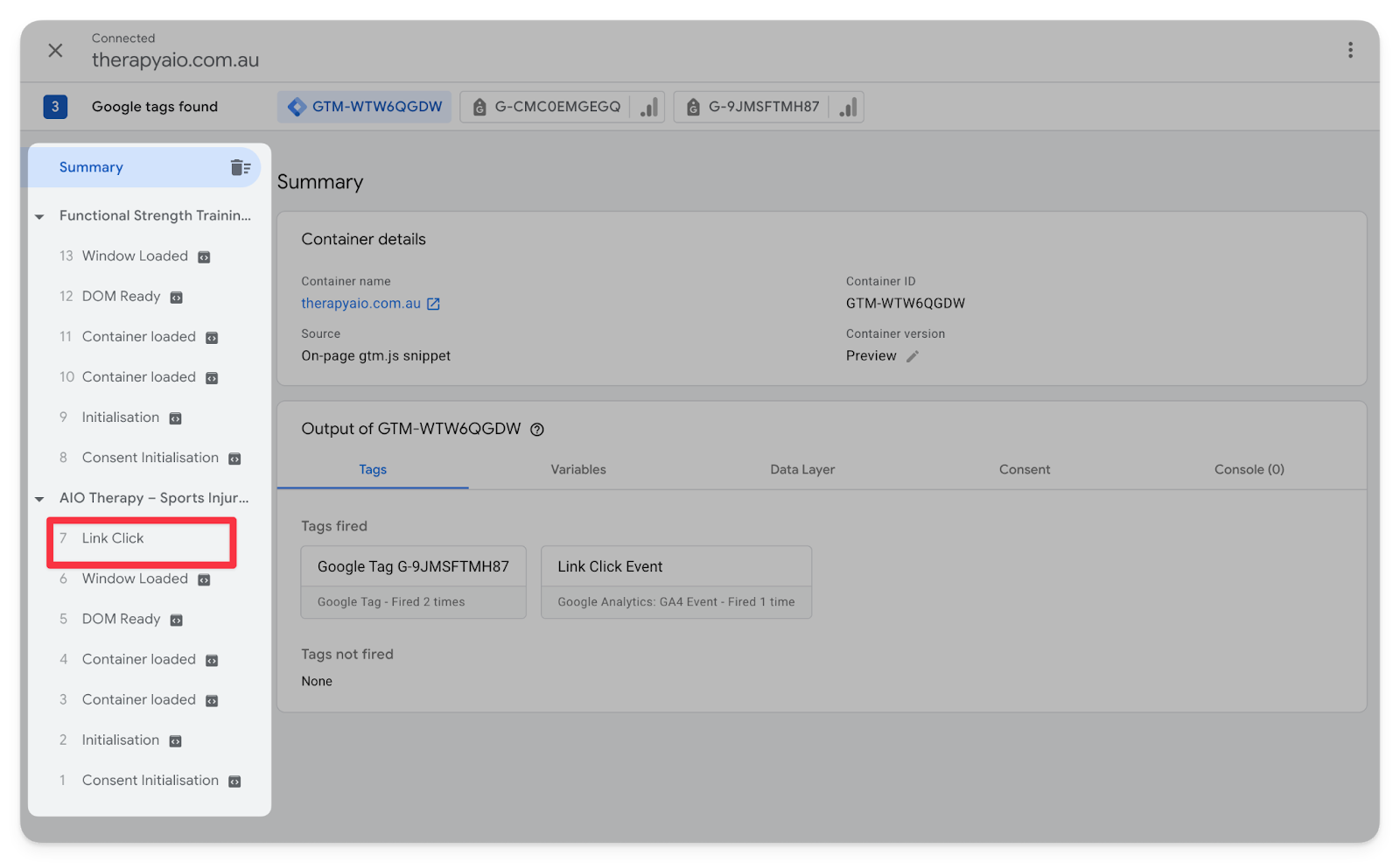Collapse the AIO Therapy – Sports Injury group
Viewport: 1400px width, 863px height.
coord(39,499)
